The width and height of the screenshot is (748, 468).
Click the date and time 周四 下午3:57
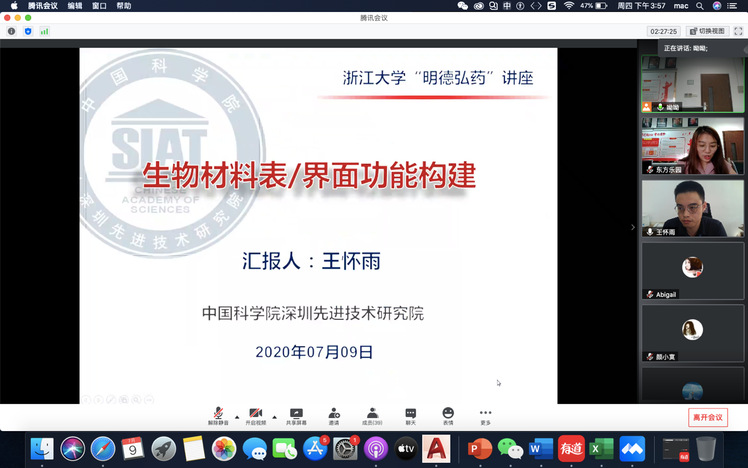(641, 6)
